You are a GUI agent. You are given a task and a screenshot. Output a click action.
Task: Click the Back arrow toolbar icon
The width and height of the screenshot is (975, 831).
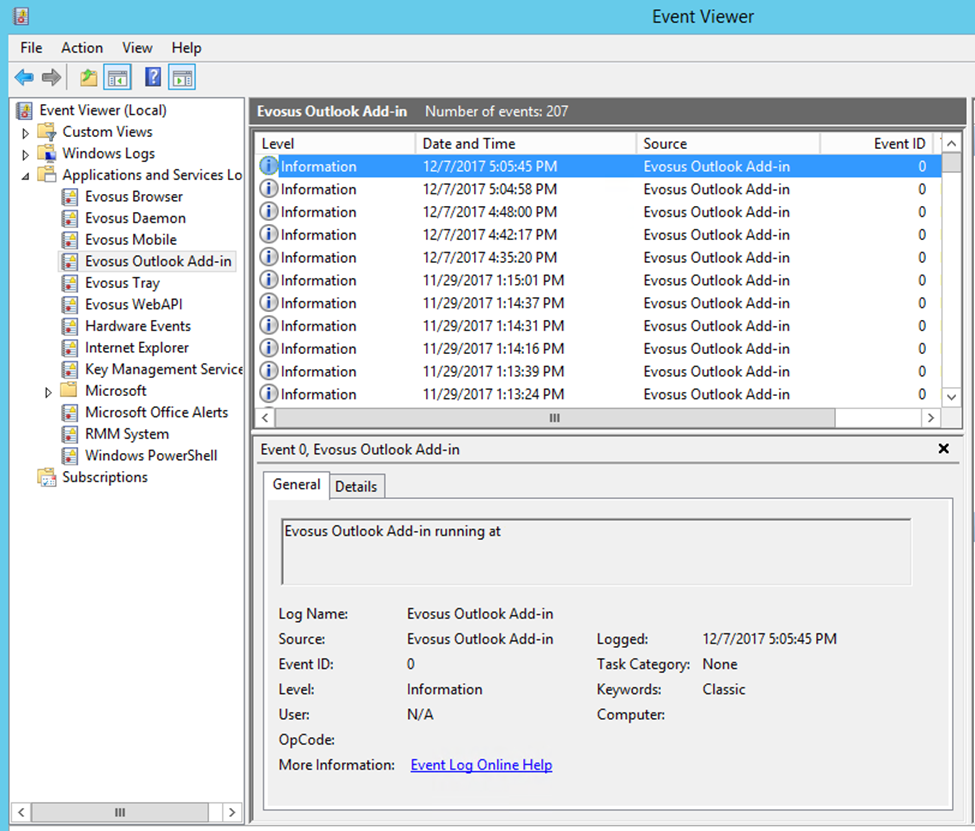pos(24,78)
